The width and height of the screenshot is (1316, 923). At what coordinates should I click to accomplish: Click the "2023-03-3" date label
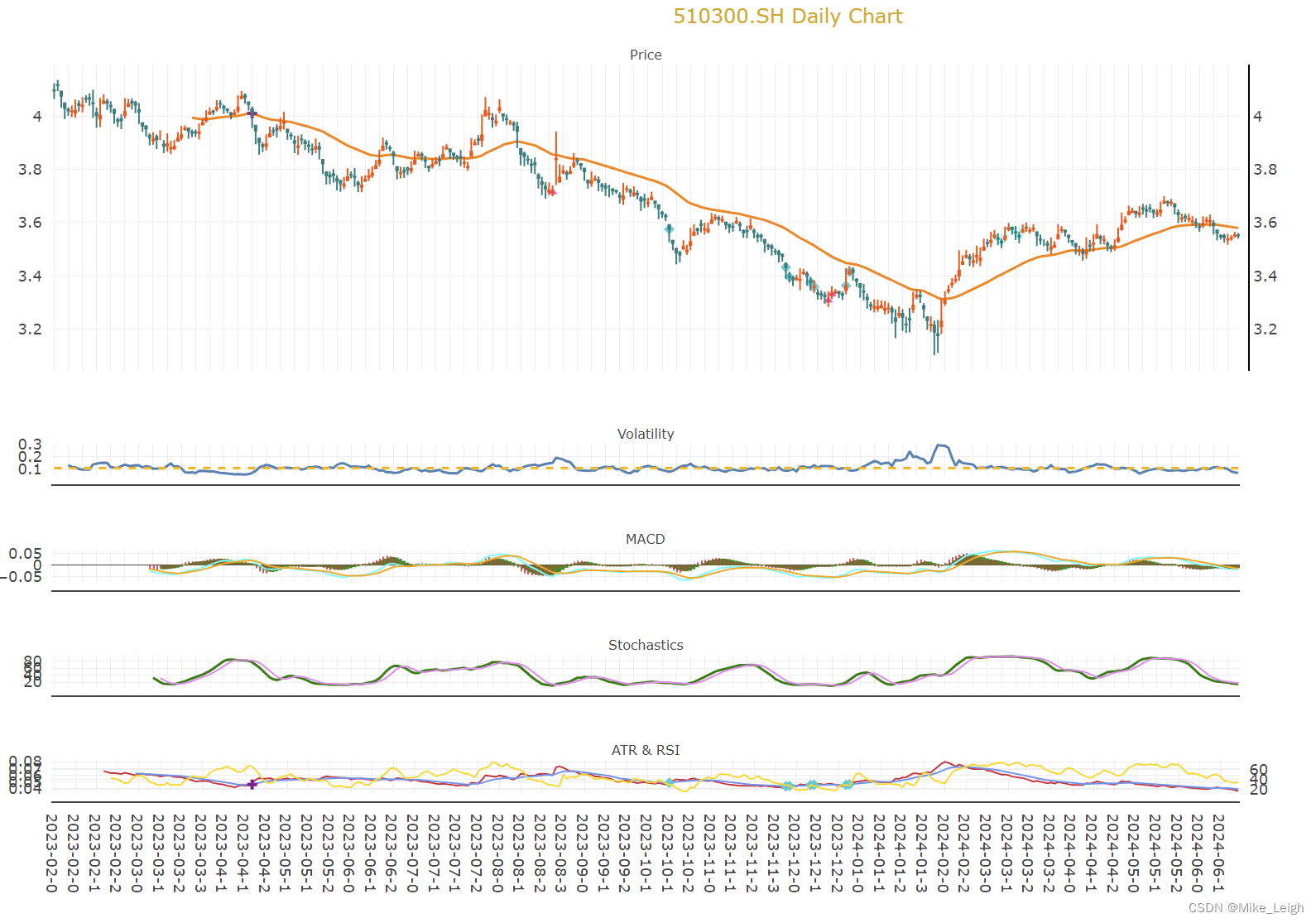[199, 853]
